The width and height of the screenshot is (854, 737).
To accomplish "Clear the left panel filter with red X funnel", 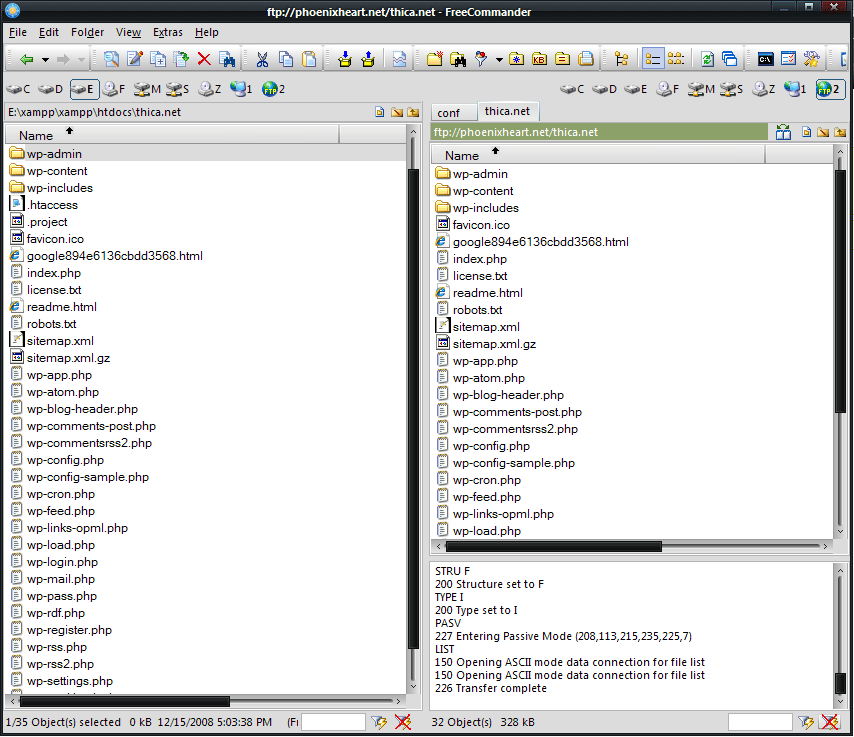I will (403, 722).
